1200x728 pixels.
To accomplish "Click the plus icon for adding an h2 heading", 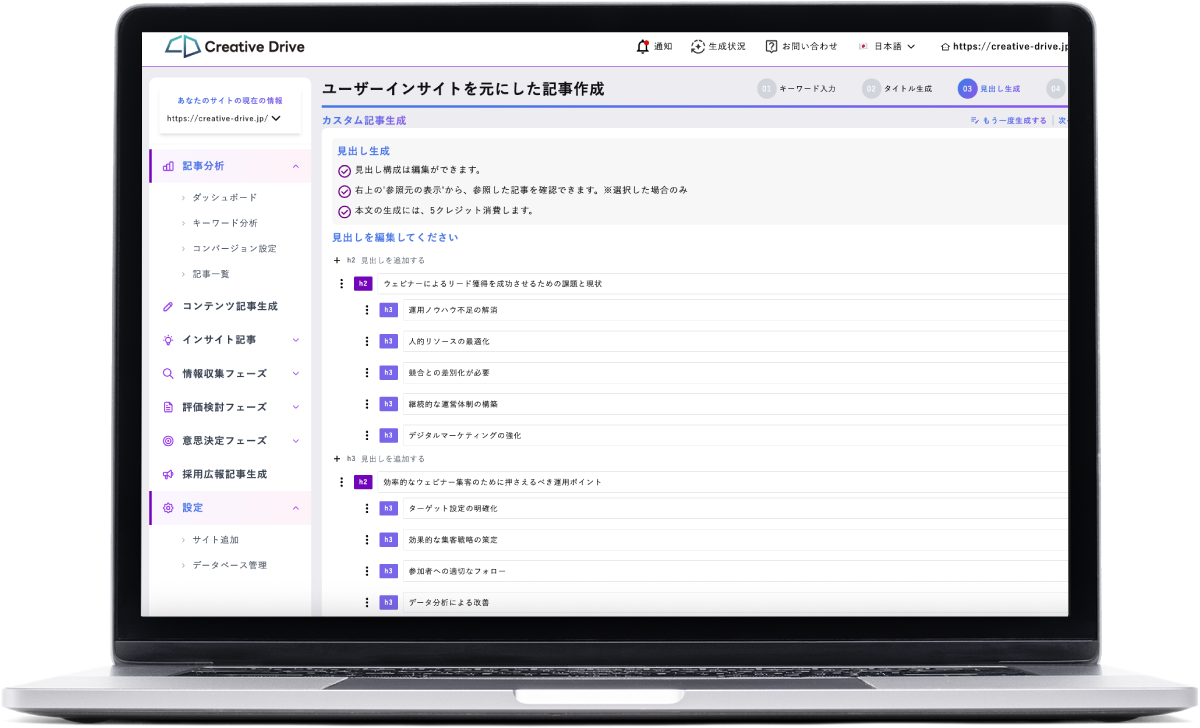I will click(x=337, y=260).
